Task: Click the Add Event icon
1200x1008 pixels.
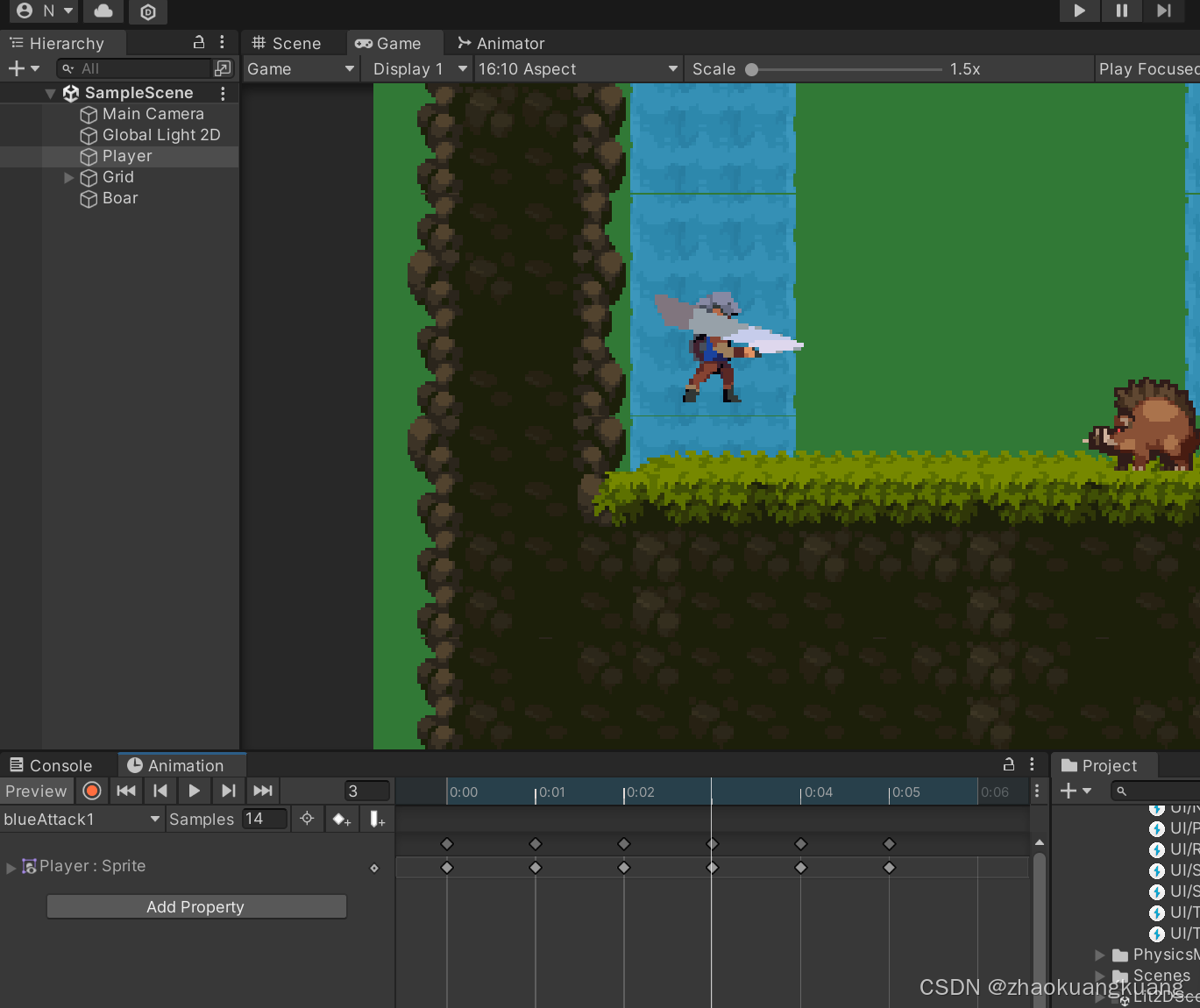Action: point(377,819)
